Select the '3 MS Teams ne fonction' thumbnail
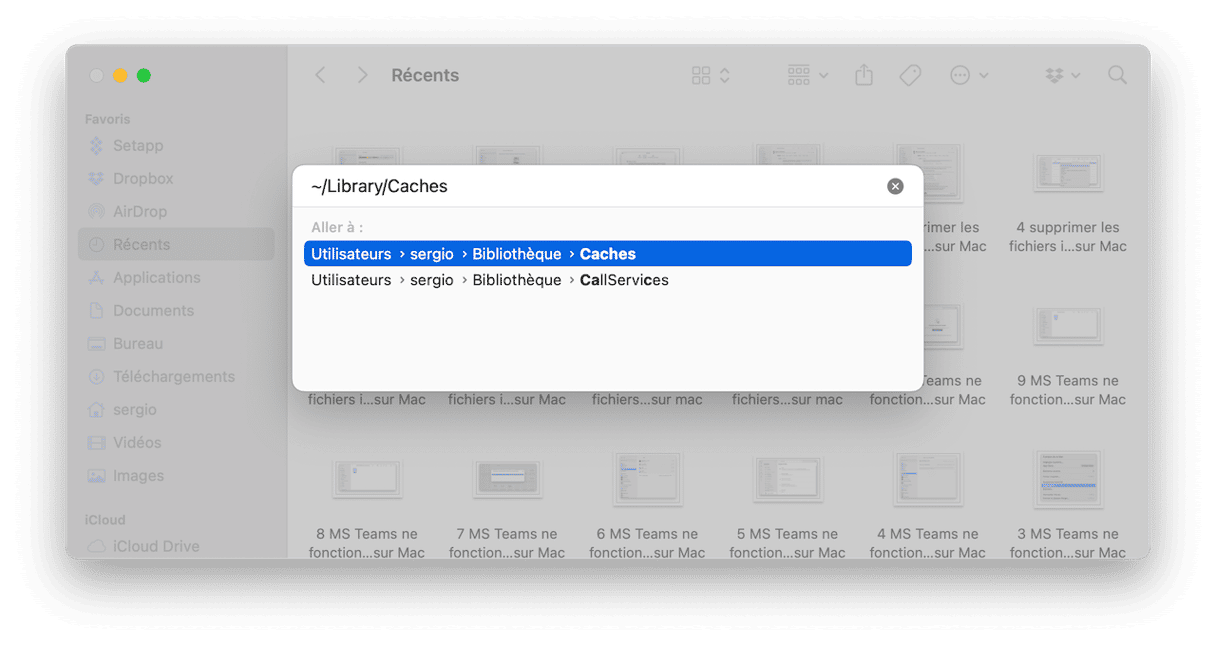 coord(1068,478)
